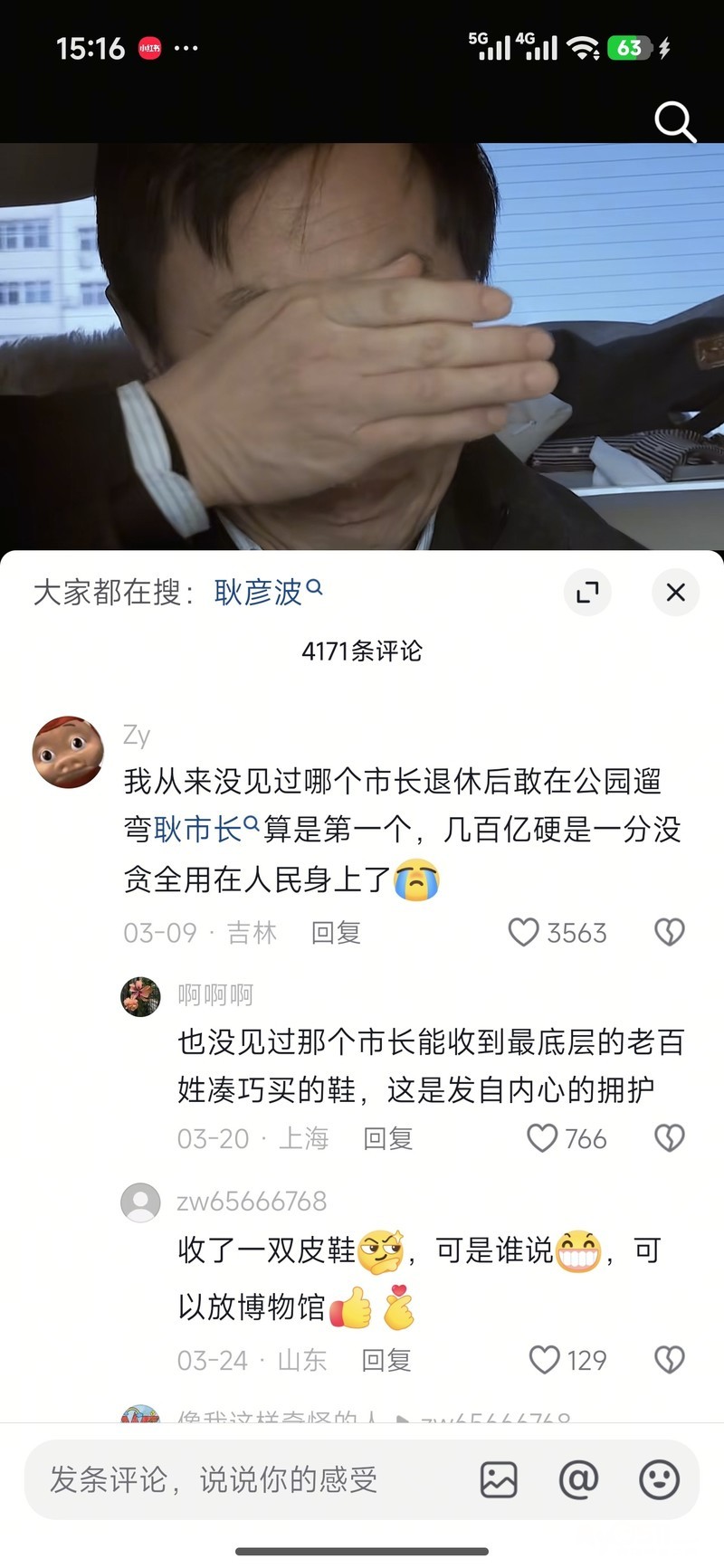This screenshot has width=724, height=1568.
Task: Reply to 啊啊啊's comment from 上海
Action: [x=387, y=1138]
